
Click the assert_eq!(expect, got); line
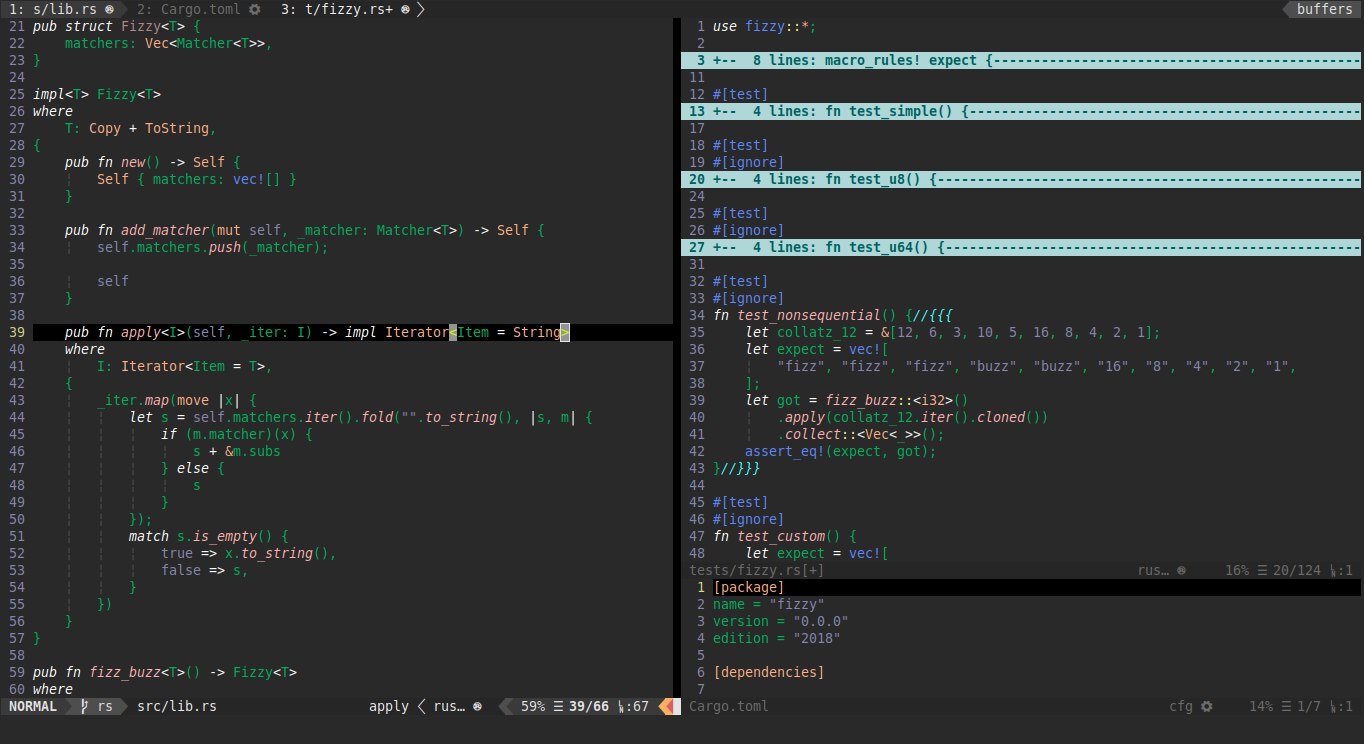[x=841, y=451]
